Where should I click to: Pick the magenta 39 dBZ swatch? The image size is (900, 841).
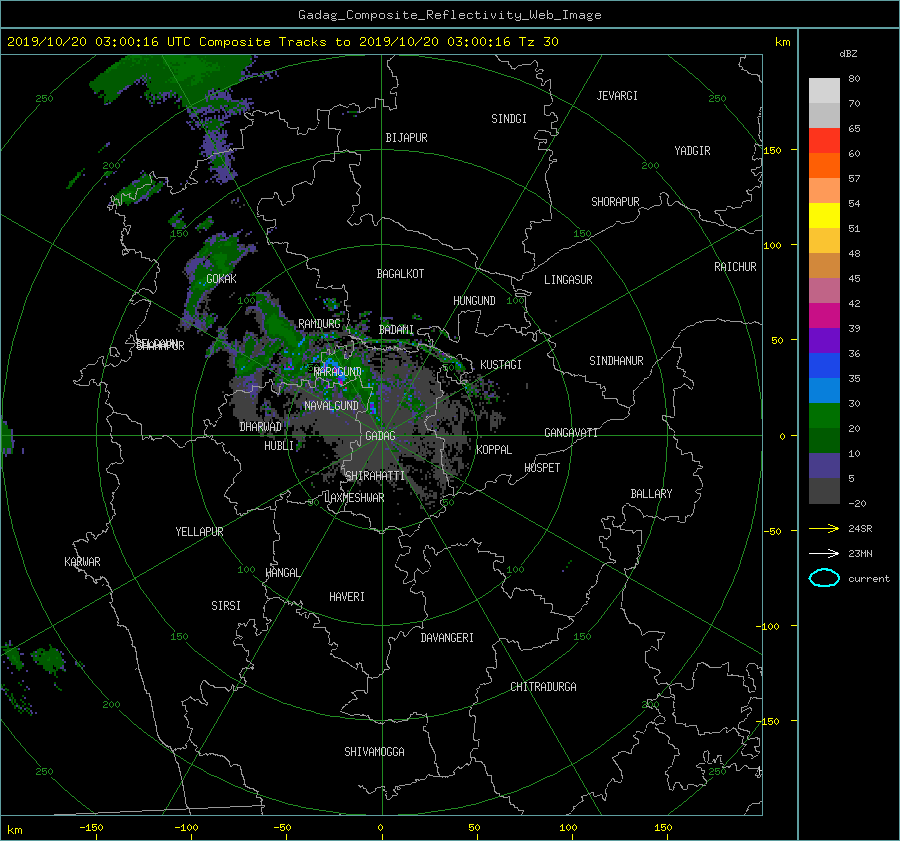[x=824, y=316]
